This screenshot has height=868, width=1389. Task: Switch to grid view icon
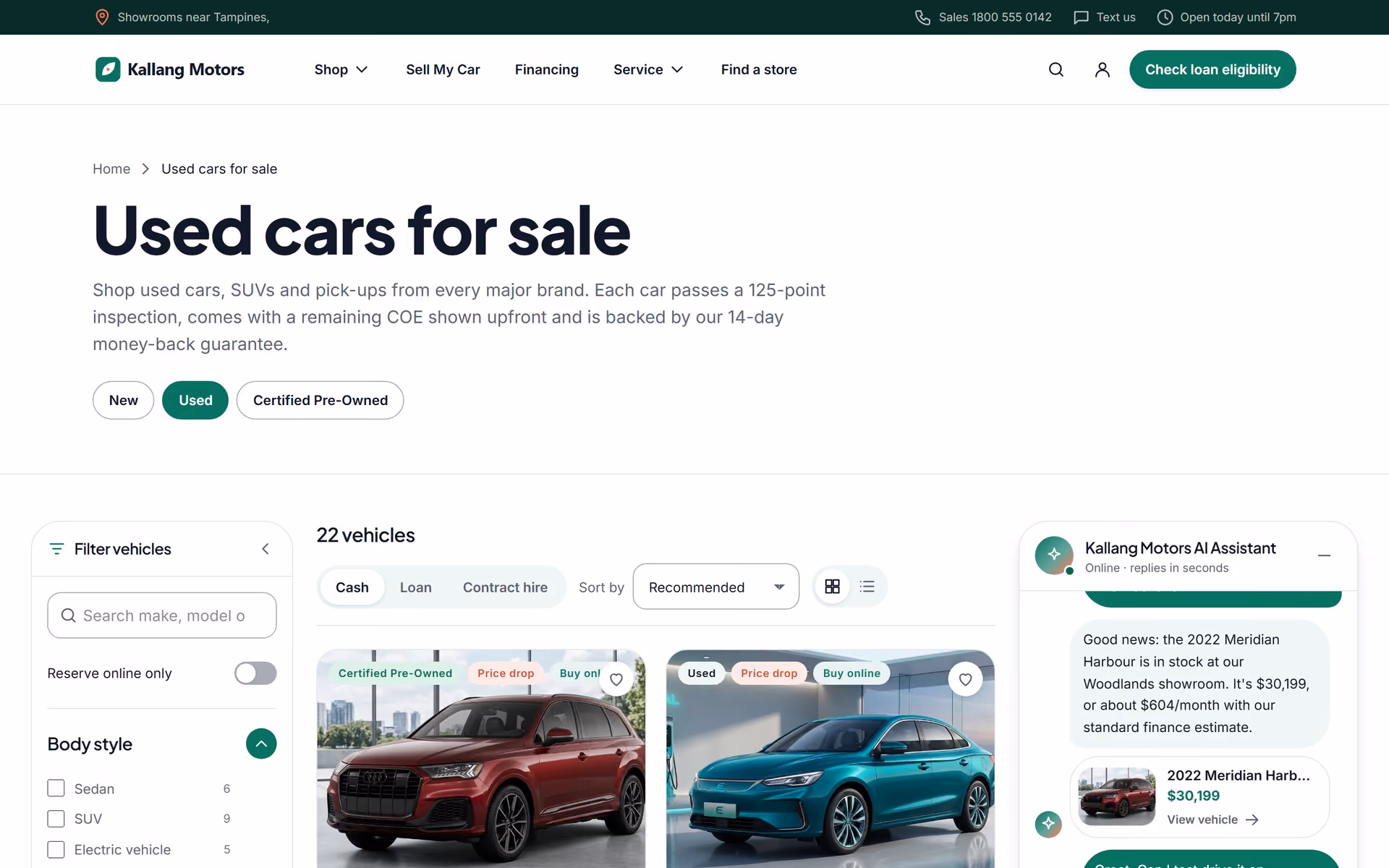click(x=833, y=587)
